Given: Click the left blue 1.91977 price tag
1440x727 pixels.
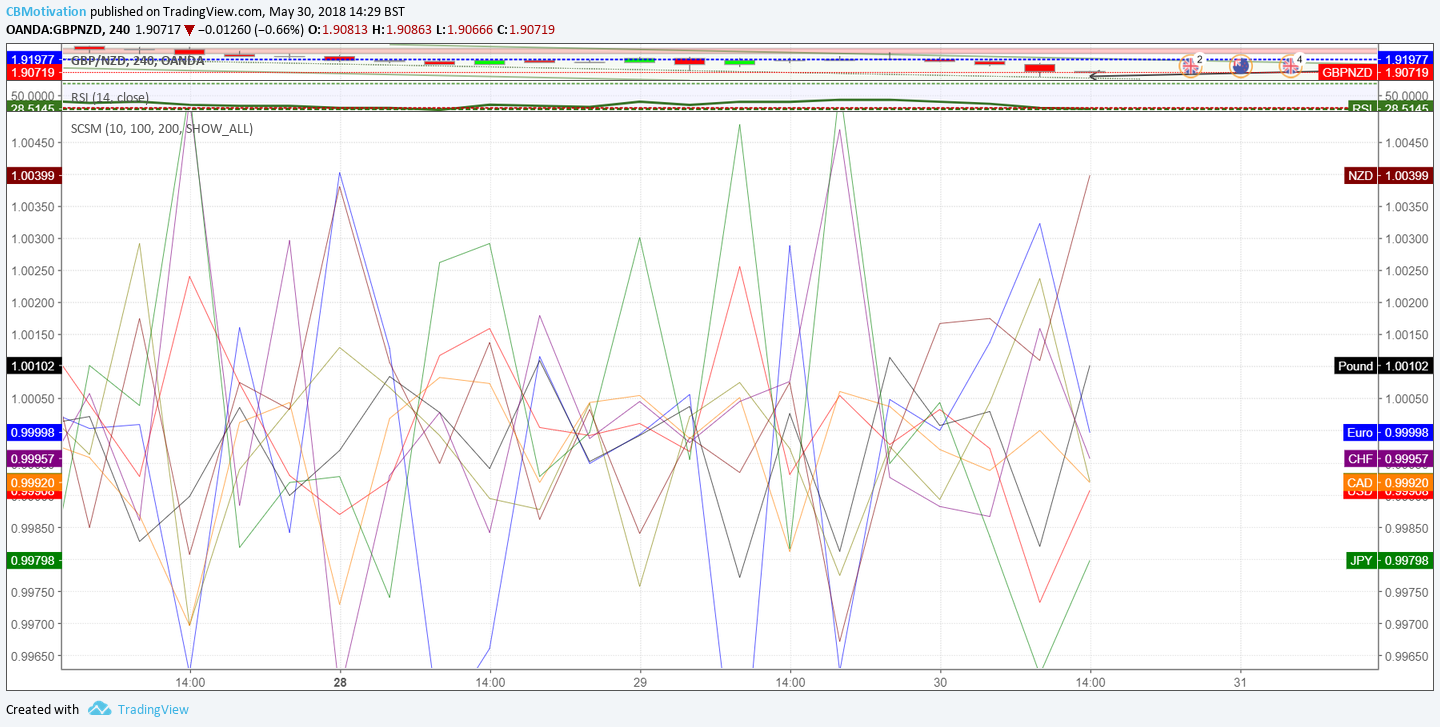Looking at the screenshot, I should tap(34, 59).
